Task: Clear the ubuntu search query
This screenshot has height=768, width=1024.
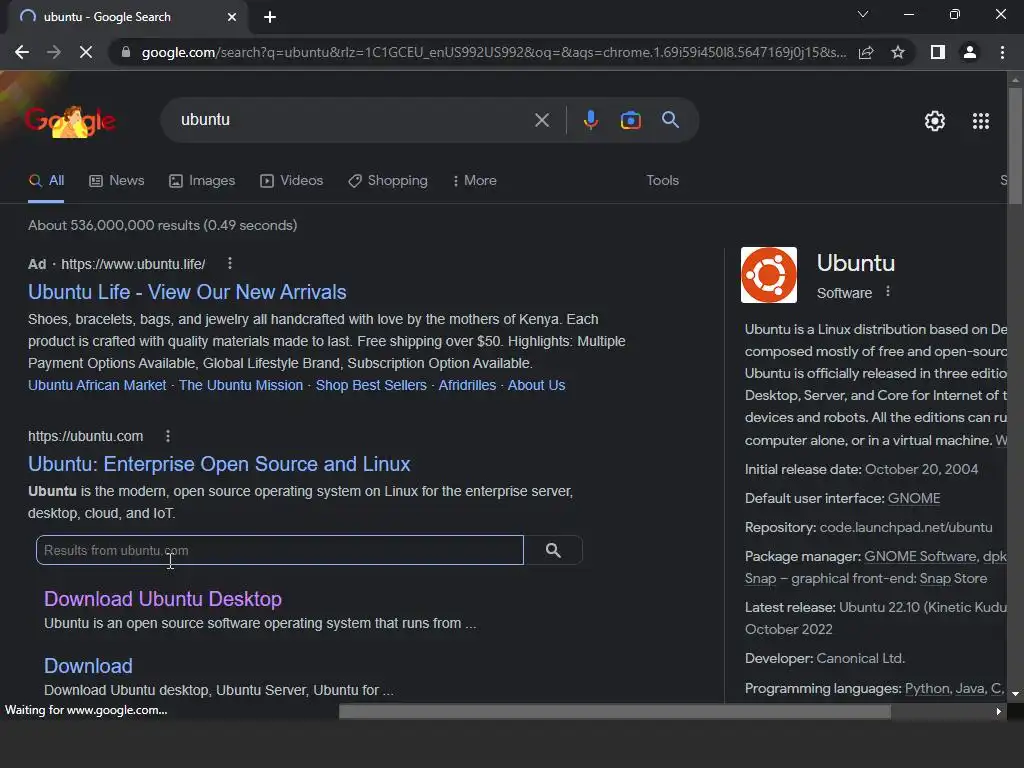Action: coord(542,120)
